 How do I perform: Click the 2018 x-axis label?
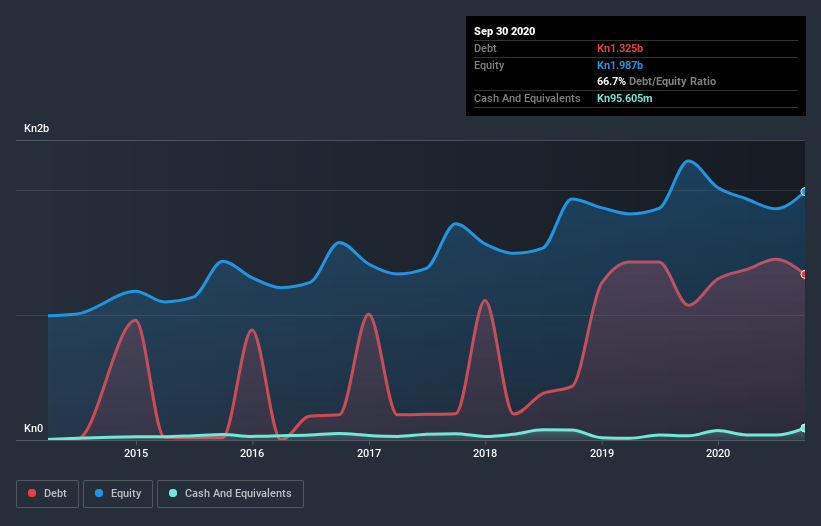(485, 453)
